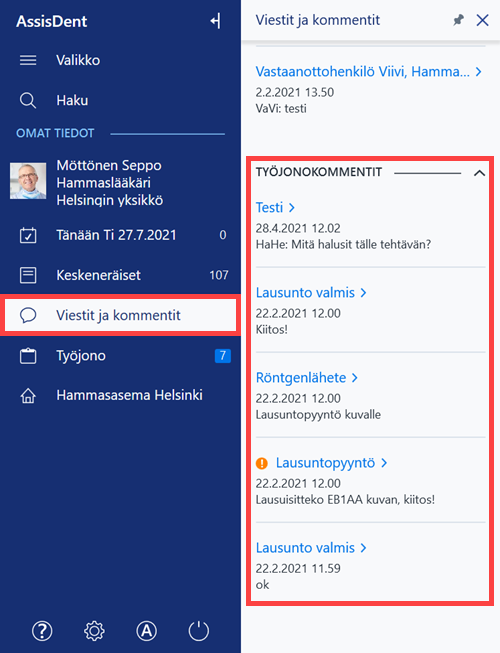The image size is (500, 653).
Task: Click the Haku search magnifier icon
Action: pos(28,100)
